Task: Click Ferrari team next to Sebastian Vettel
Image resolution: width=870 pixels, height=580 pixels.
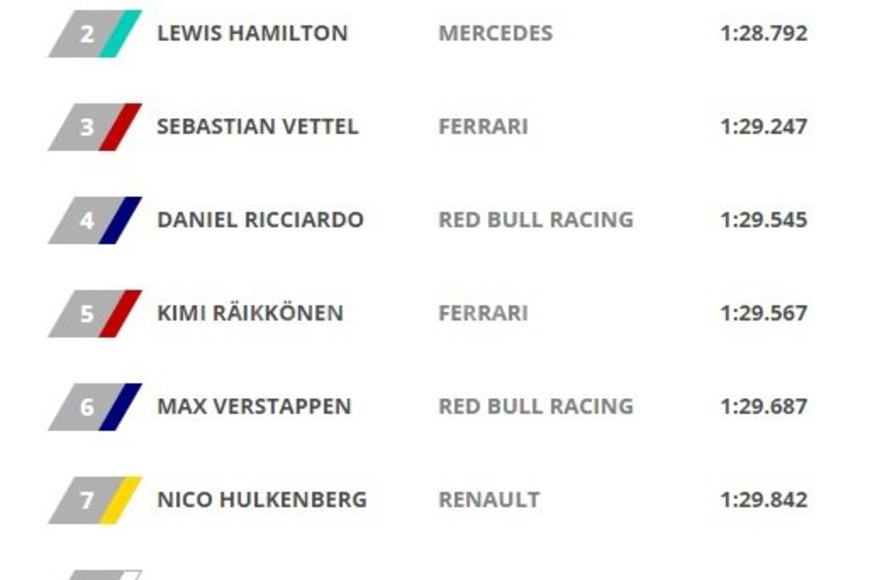Action: pyautogui.click(x=483, y=127)
